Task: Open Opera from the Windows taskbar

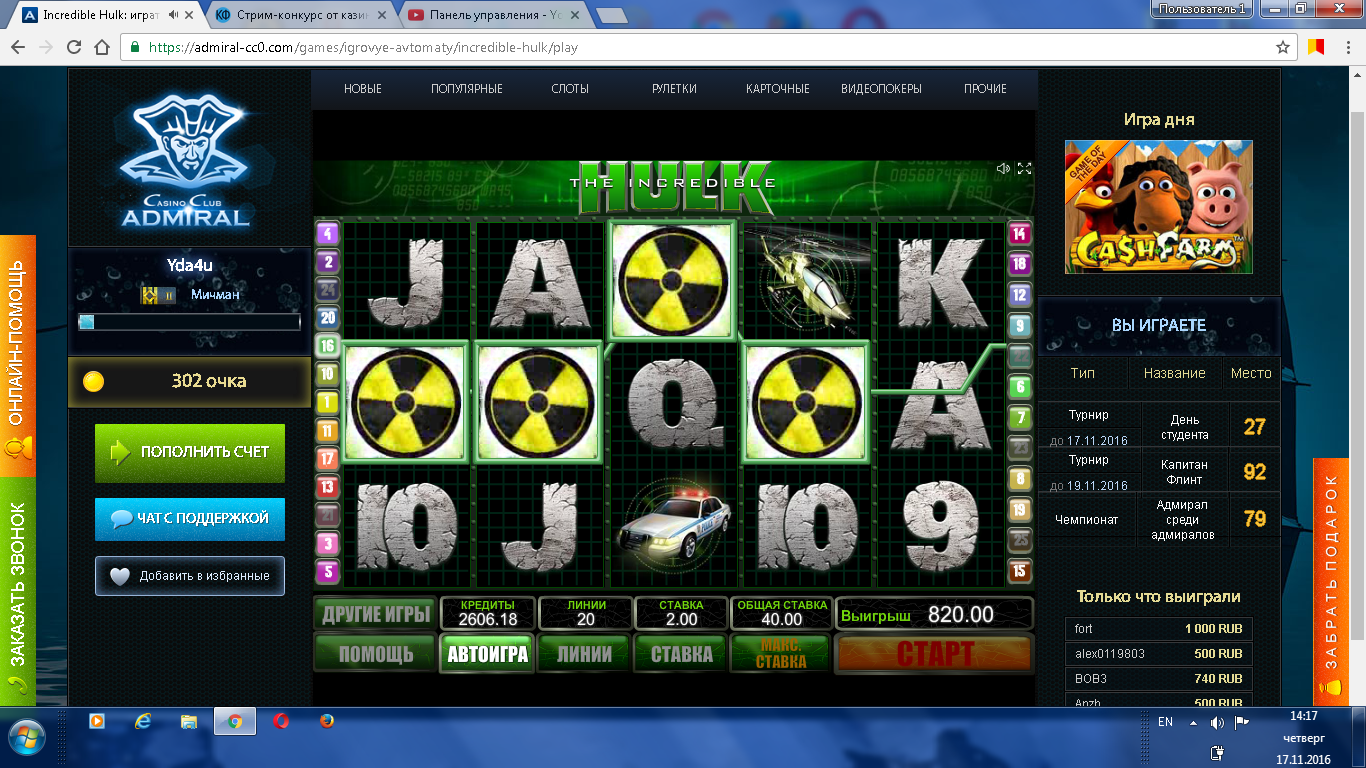Action: [x=281, y=721]
